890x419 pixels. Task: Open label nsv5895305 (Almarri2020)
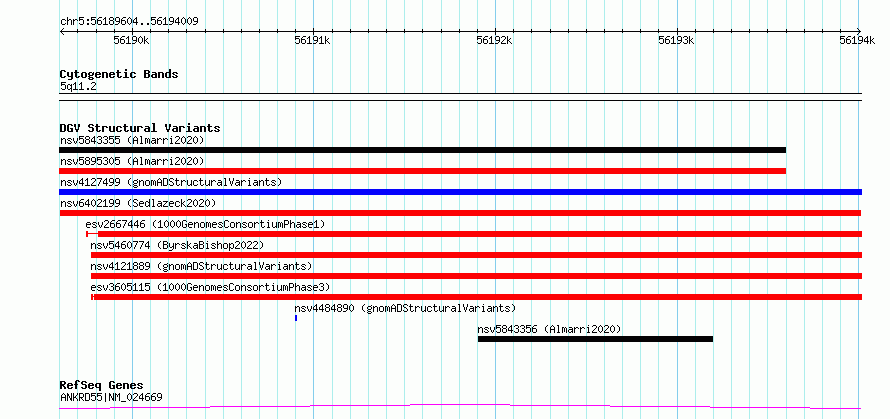coord(132,161)
